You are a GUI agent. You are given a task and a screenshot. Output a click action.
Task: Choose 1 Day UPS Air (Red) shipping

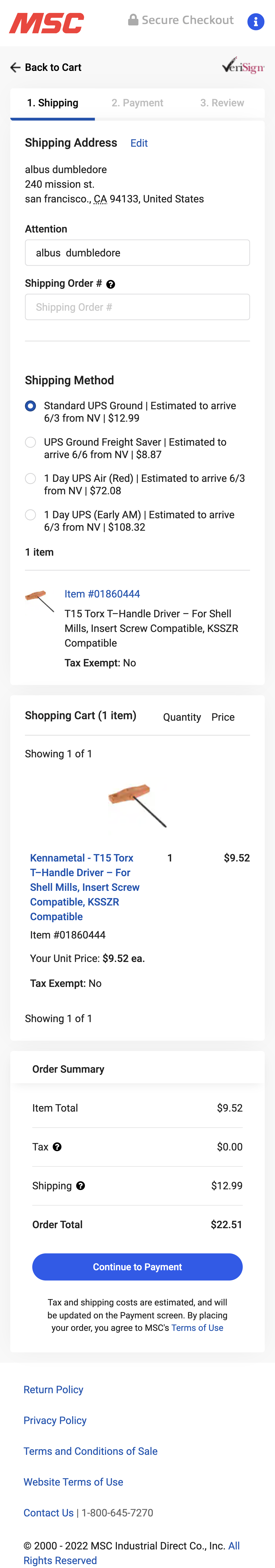(x=30, y=478)
